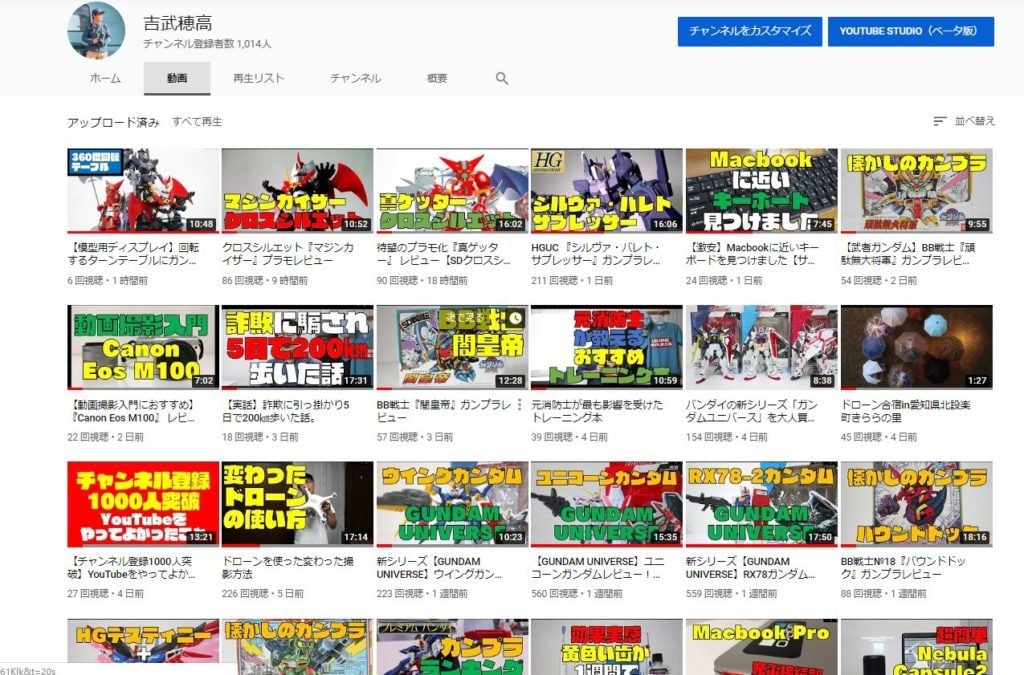Play the 真ゲッター クロスシルエット thumbnail video
Screen dimensions: 1024x675
(452, 191)
